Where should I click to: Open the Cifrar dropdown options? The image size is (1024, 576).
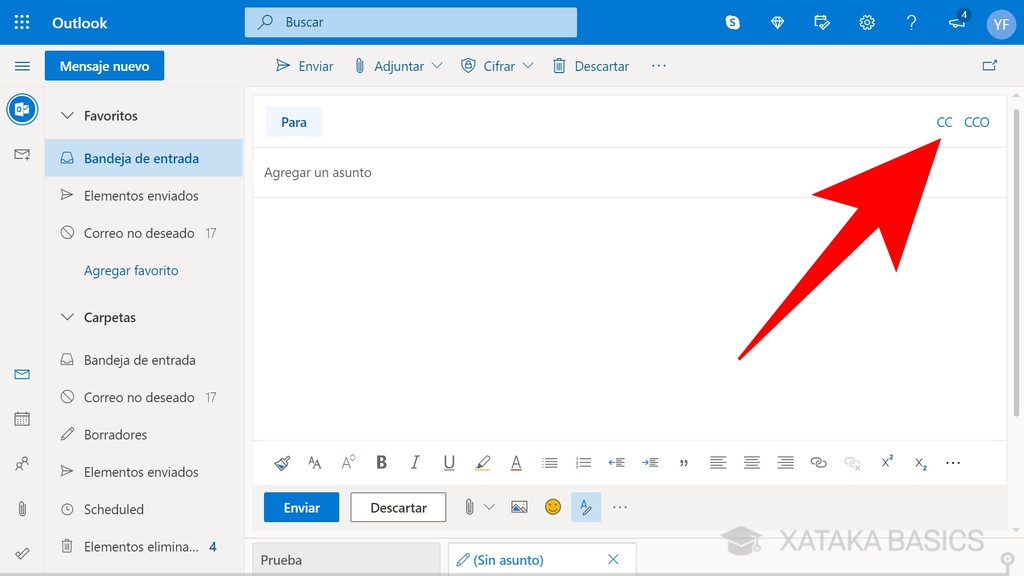528,66
